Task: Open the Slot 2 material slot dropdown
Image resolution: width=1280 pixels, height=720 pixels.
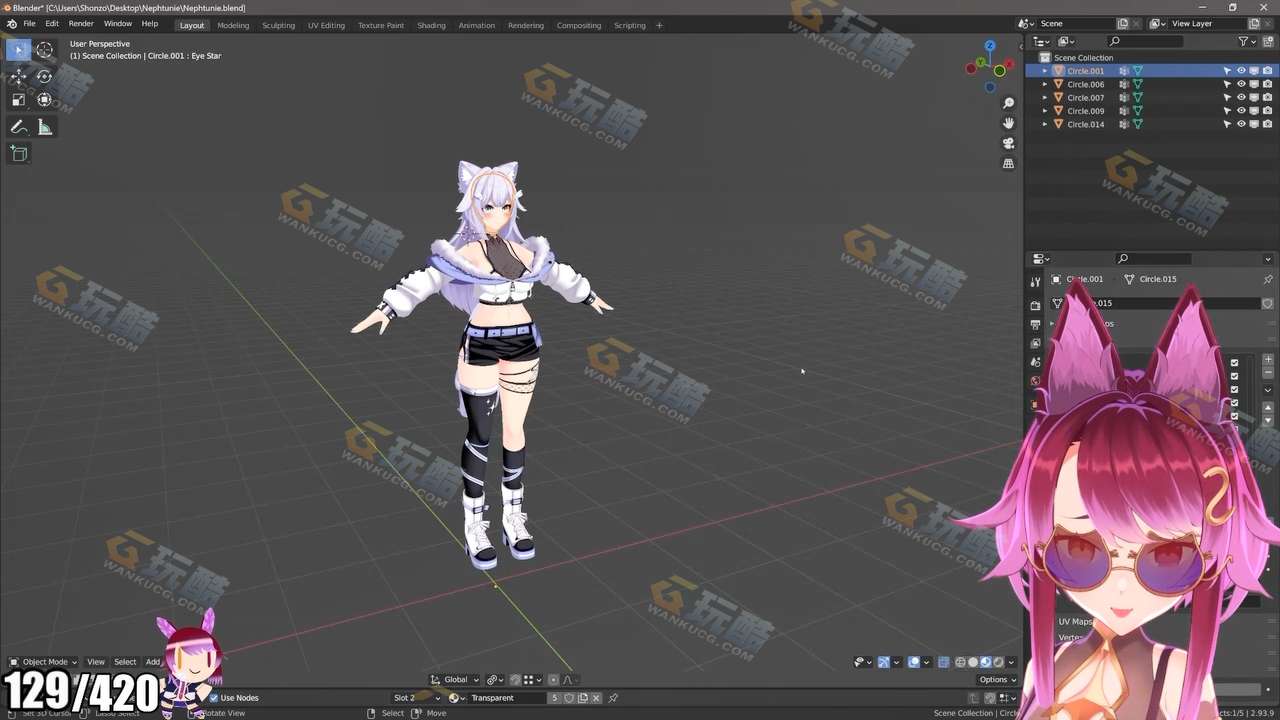Action: click(x=416, y=698)
